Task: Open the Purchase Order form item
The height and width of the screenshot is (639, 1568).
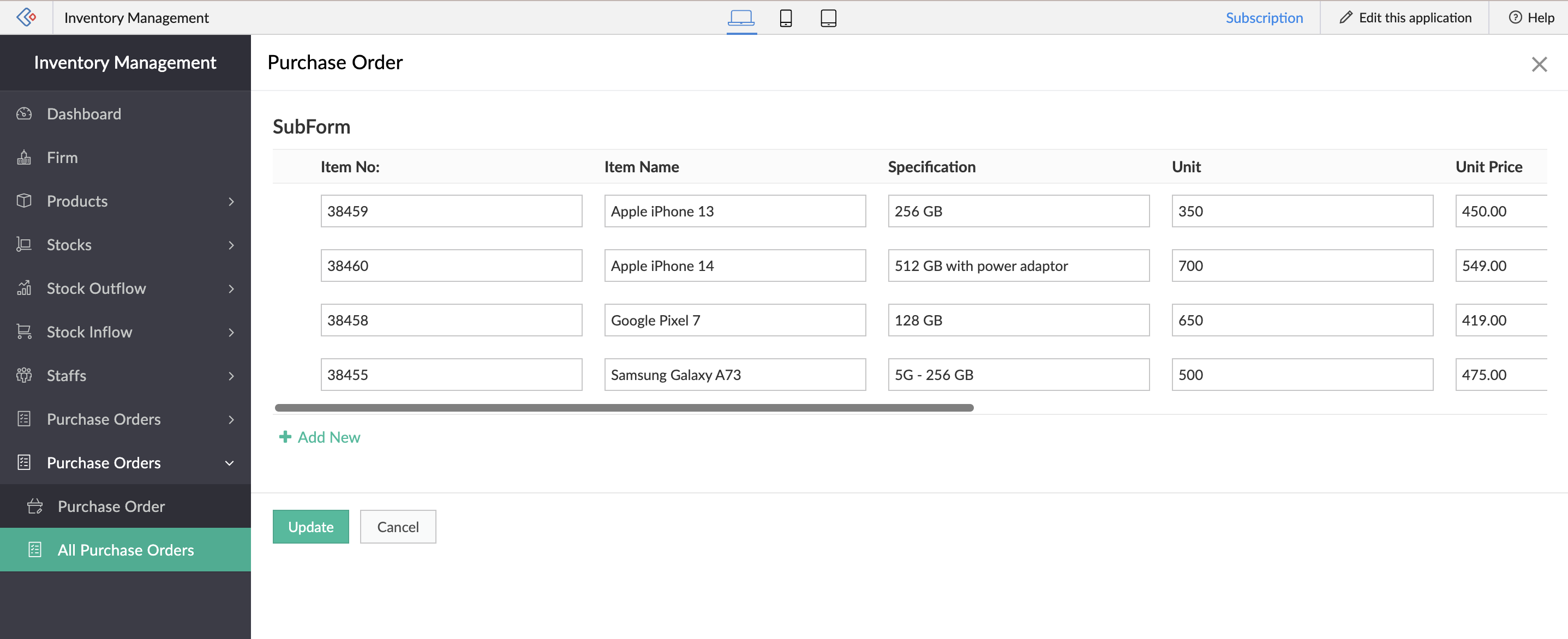Action: tap(111, 507)
